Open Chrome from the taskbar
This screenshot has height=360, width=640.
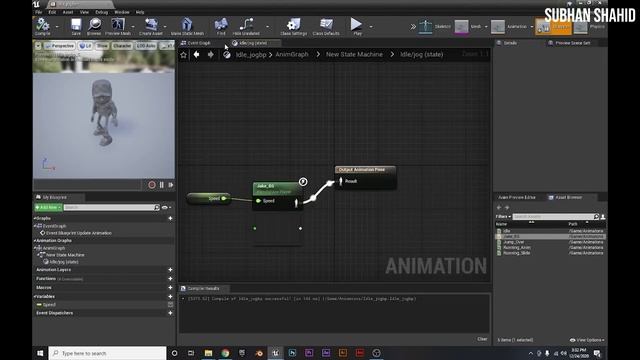coord(225,353)
